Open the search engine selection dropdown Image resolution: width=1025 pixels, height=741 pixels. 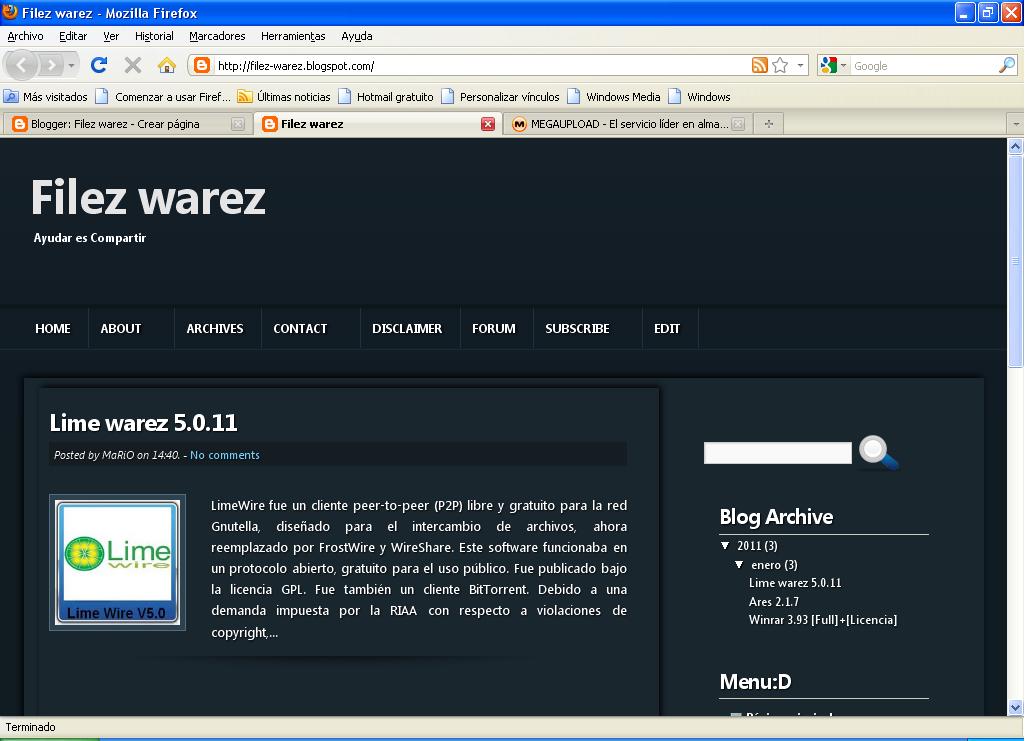click(x=844, y=64)
